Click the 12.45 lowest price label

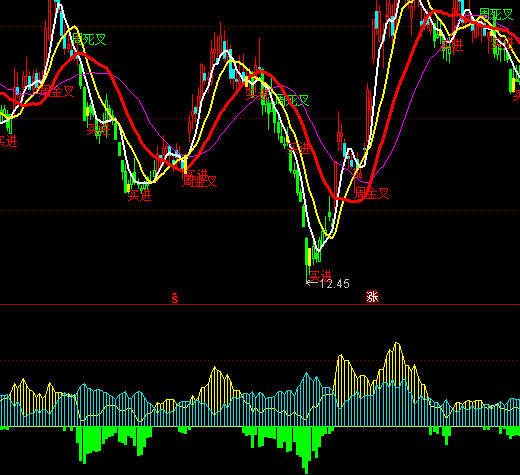click(x=334, y=284)
